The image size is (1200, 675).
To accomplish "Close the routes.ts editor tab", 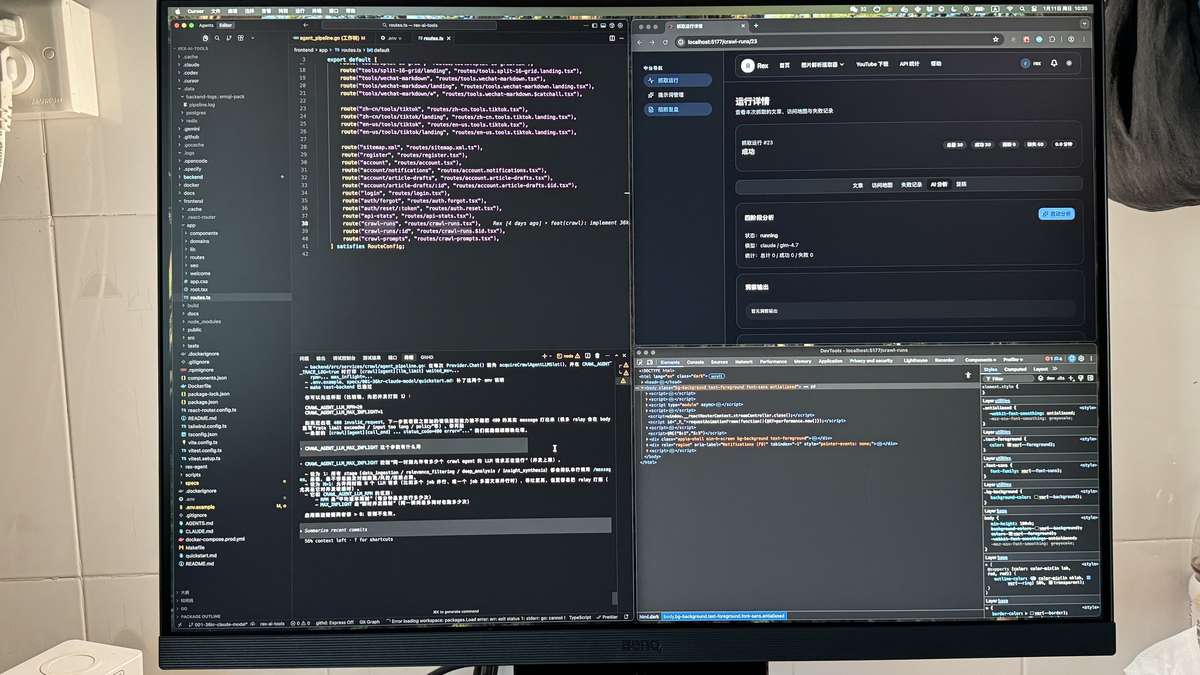I will pyautogui.click(x=449, y=38).
